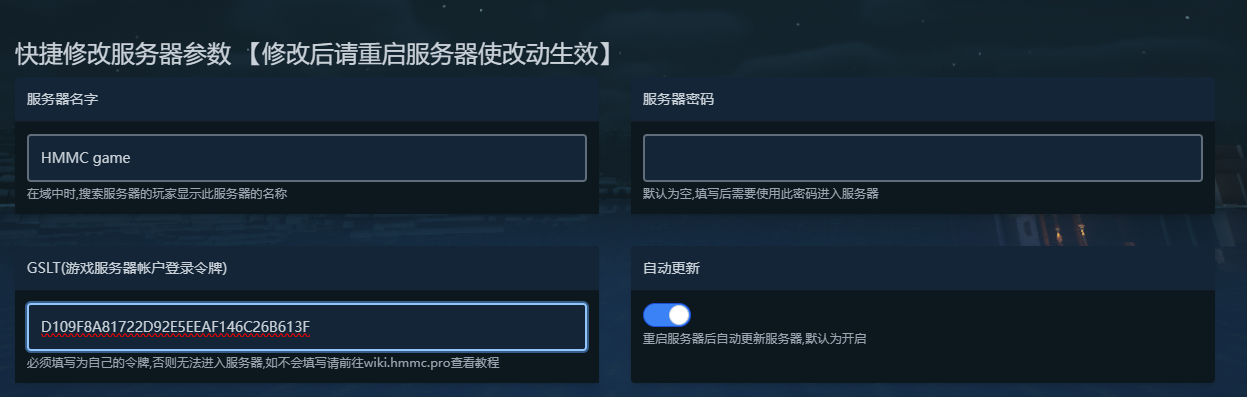This screenshot has height=397, width=1247.
Task: Click the 服务器密码 section label
Action: [678, 100]
